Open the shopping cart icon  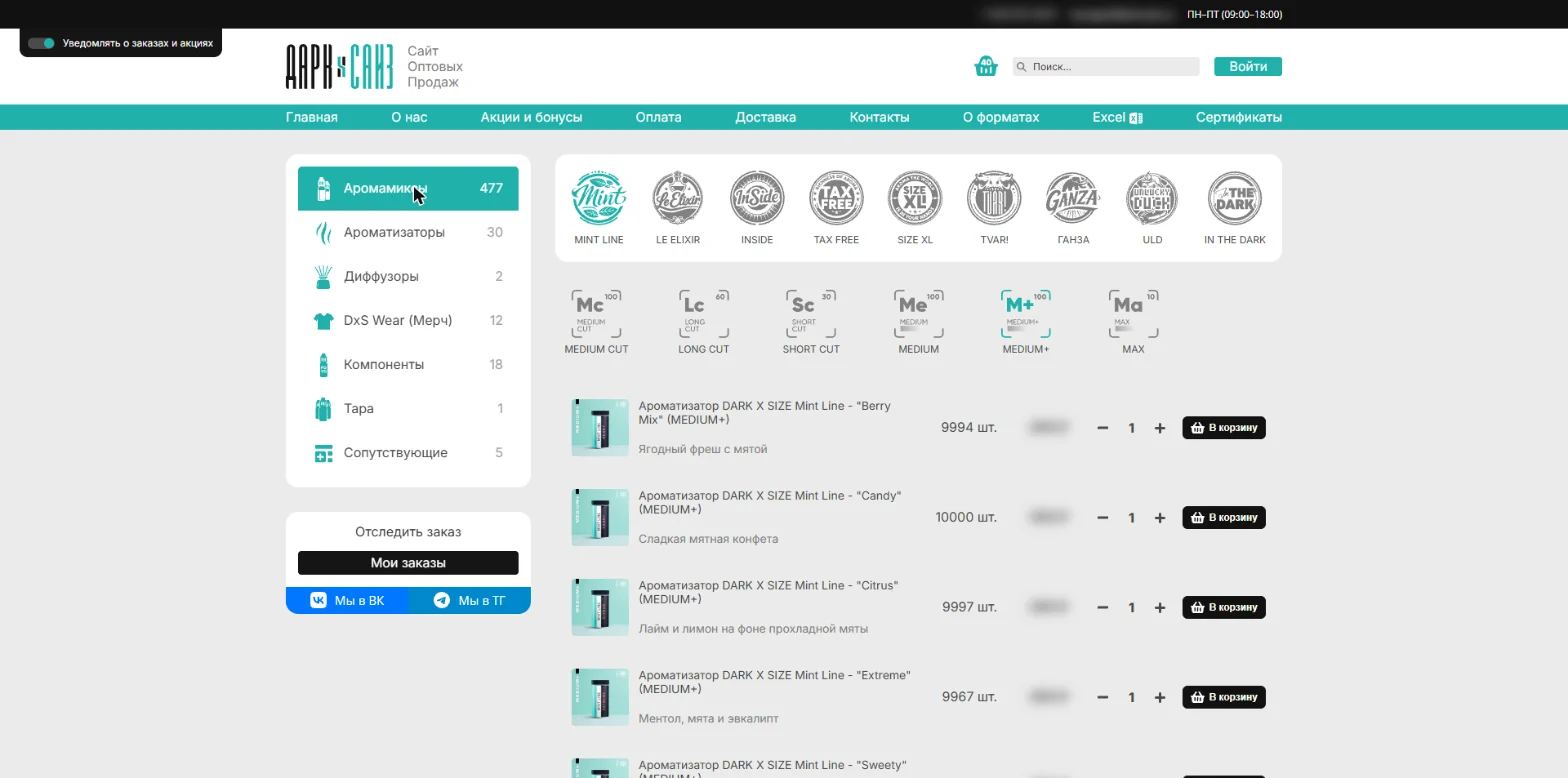click(986, 66)
